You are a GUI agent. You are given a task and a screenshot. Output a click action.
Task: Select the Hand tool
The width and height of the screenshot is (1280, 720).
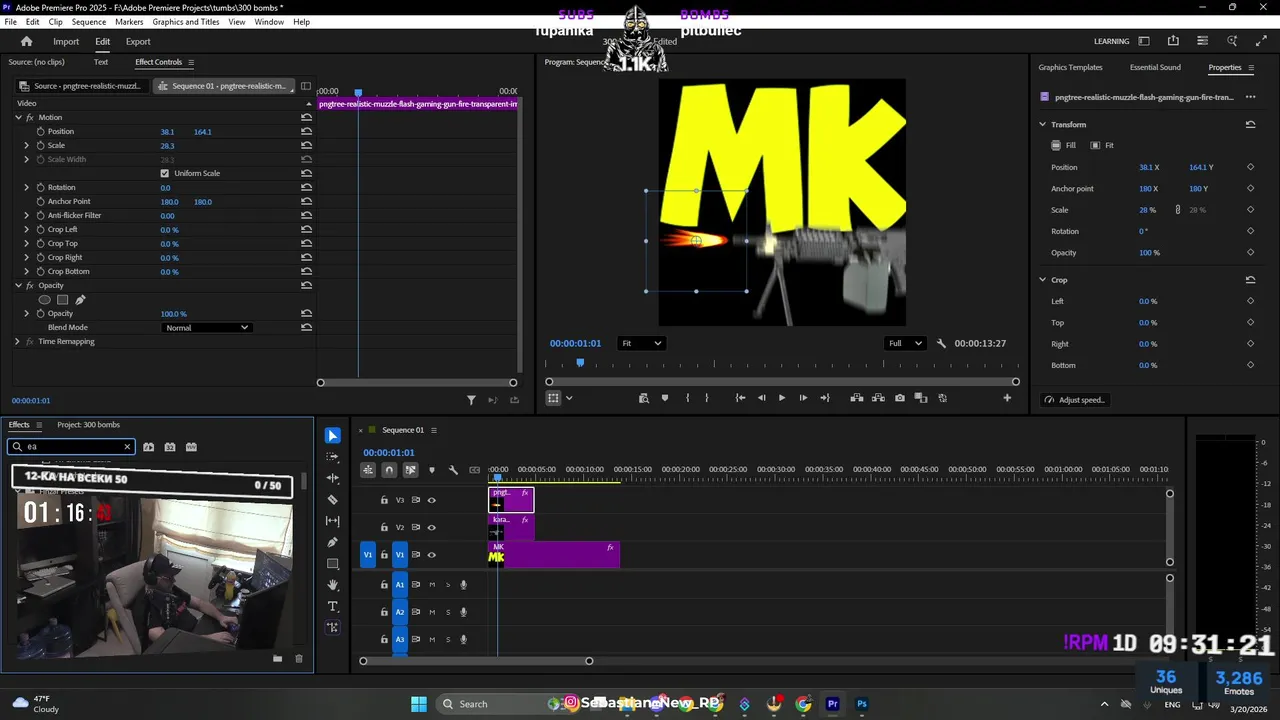(x=333, y=585)
